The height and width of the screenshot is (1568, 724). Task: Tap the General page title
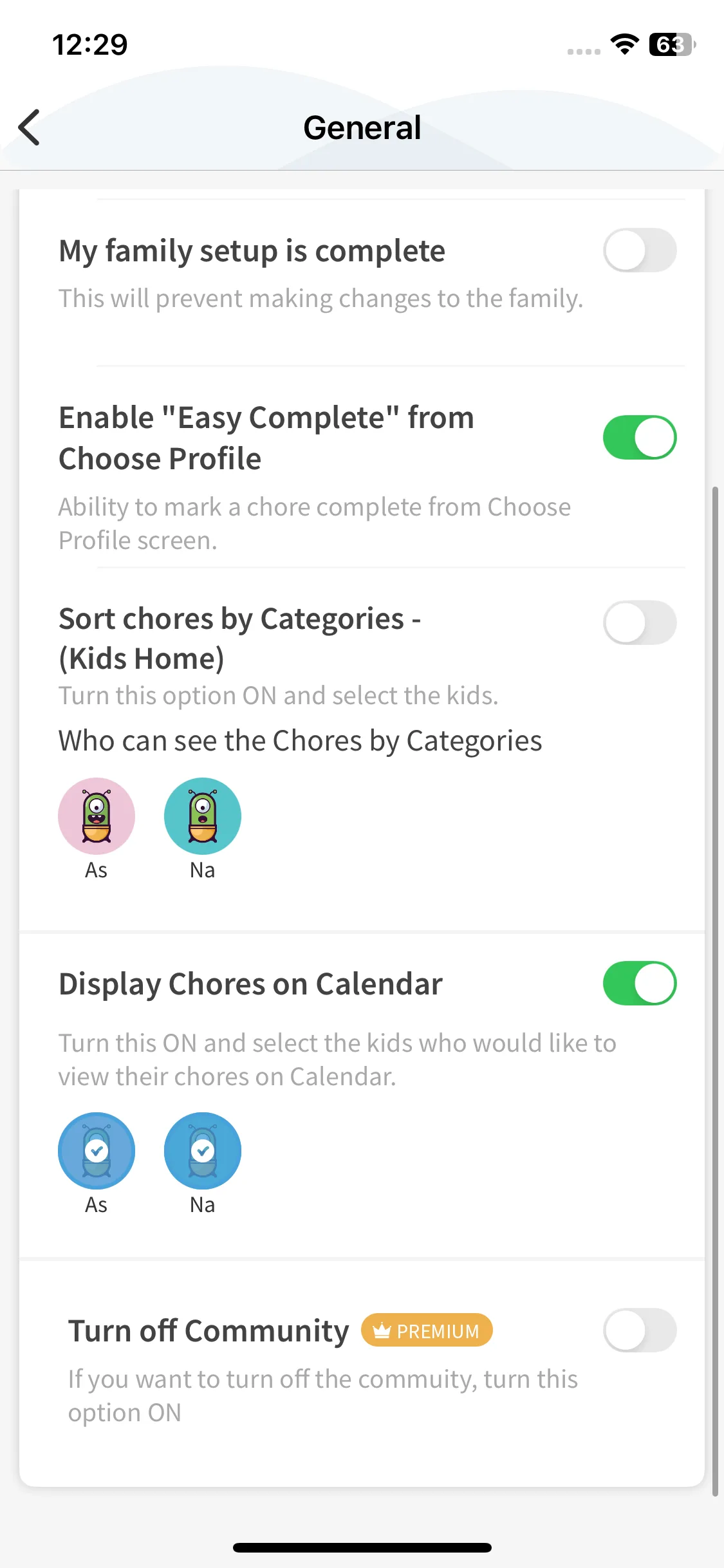point(362,127)
